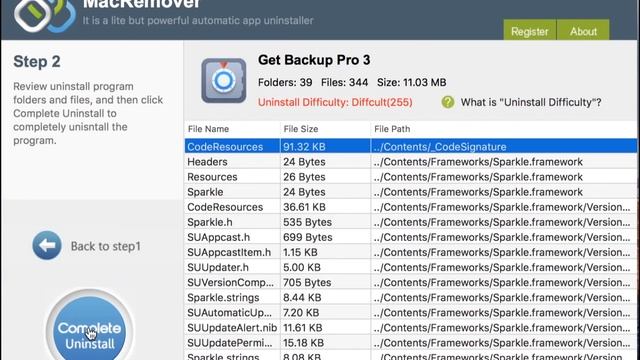The width and height of the screenshot is (640, 360).
Task: Click the 'Folders: 39' label
Action: coord(285,82)
